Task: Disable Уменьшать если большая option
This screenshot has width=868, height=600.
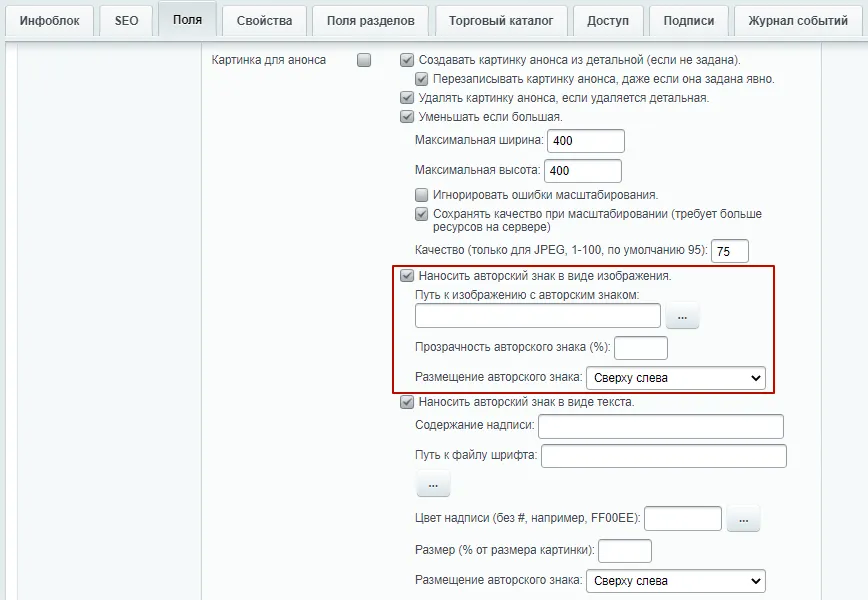Action: point(407,117)
